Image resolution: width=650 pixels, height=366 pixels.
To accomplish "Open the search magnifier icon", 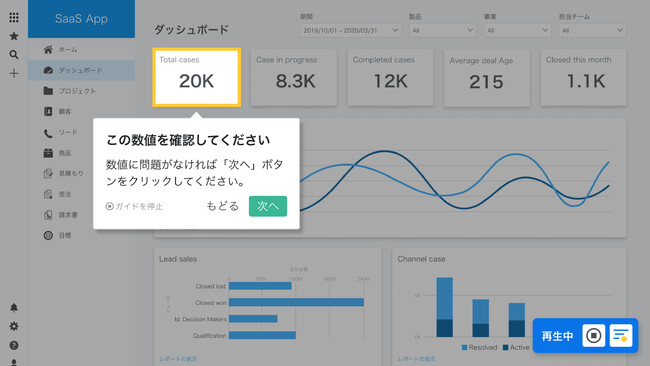I will click(x=14, y=55).
